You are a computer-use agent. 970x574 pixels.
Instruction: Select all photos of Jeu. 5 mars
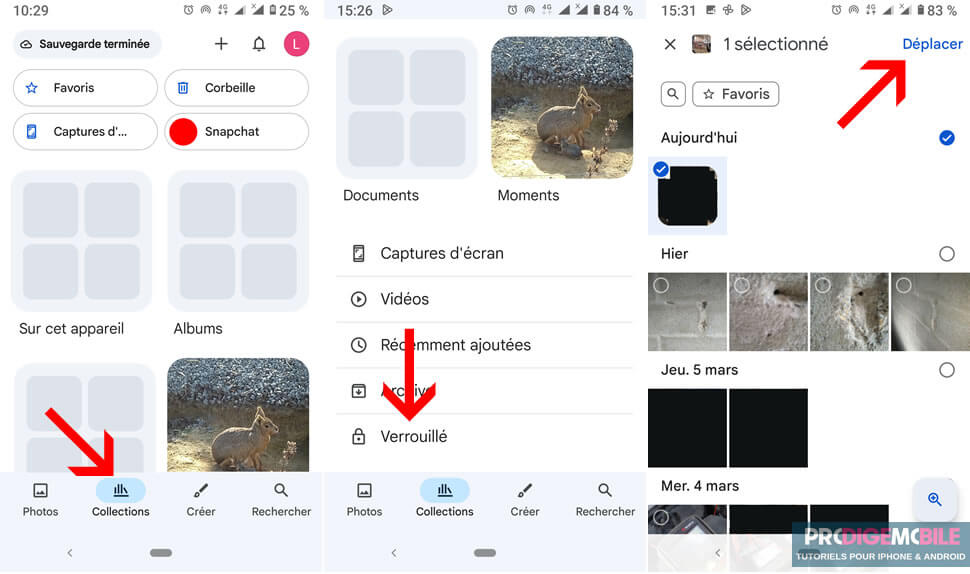pos(946,370)
